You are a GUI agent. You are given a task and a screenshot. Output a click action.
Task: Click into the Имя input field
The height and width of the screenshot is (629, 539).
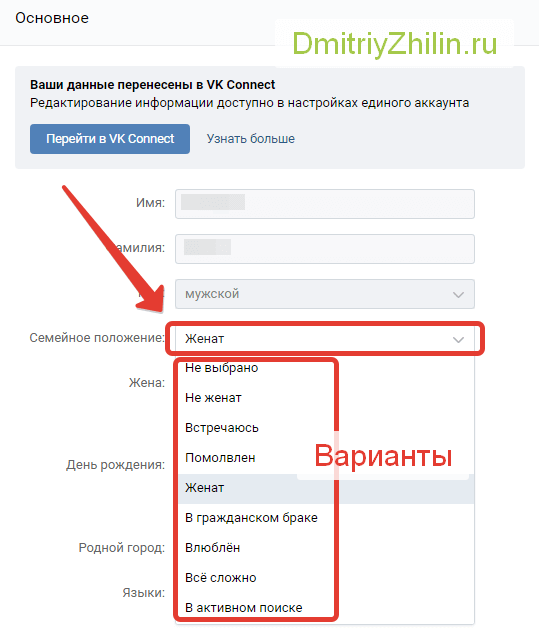point(325,204)
